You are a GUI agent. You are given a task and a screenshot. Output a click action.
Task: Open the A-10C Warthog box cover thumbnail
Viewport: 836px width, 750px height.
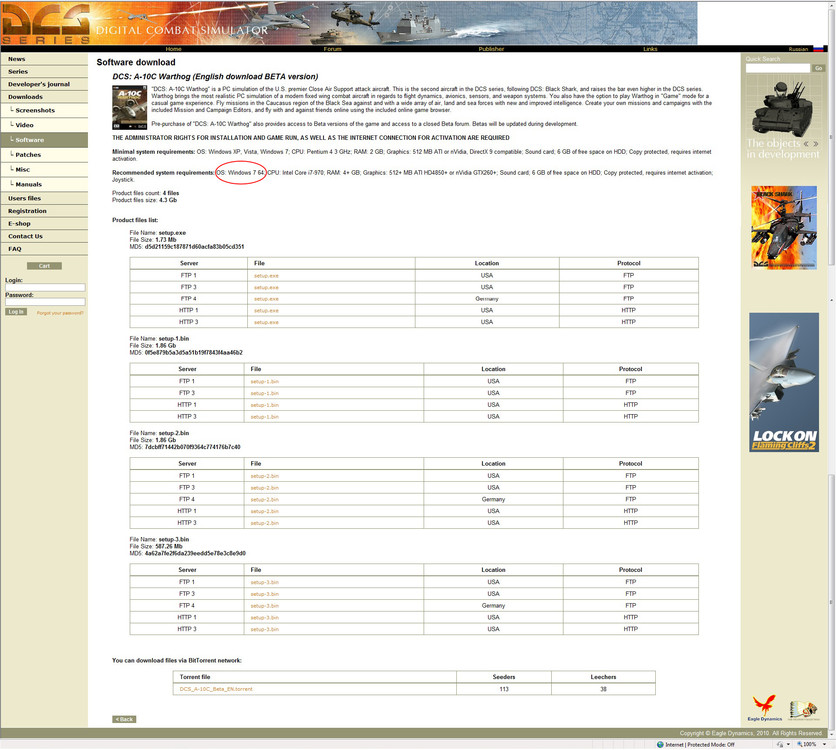pos(130,108)
